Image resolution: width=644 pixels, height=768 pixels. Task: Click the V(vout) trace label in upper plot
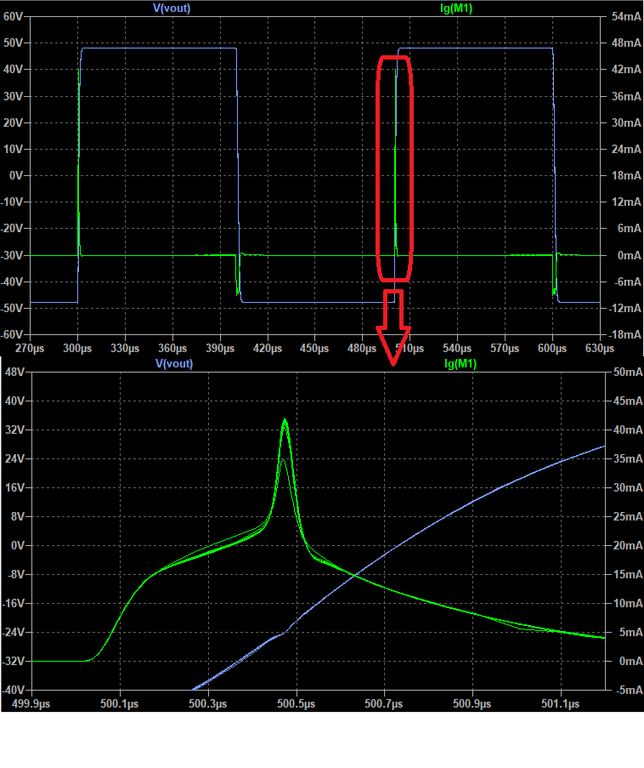pos(171,8)
